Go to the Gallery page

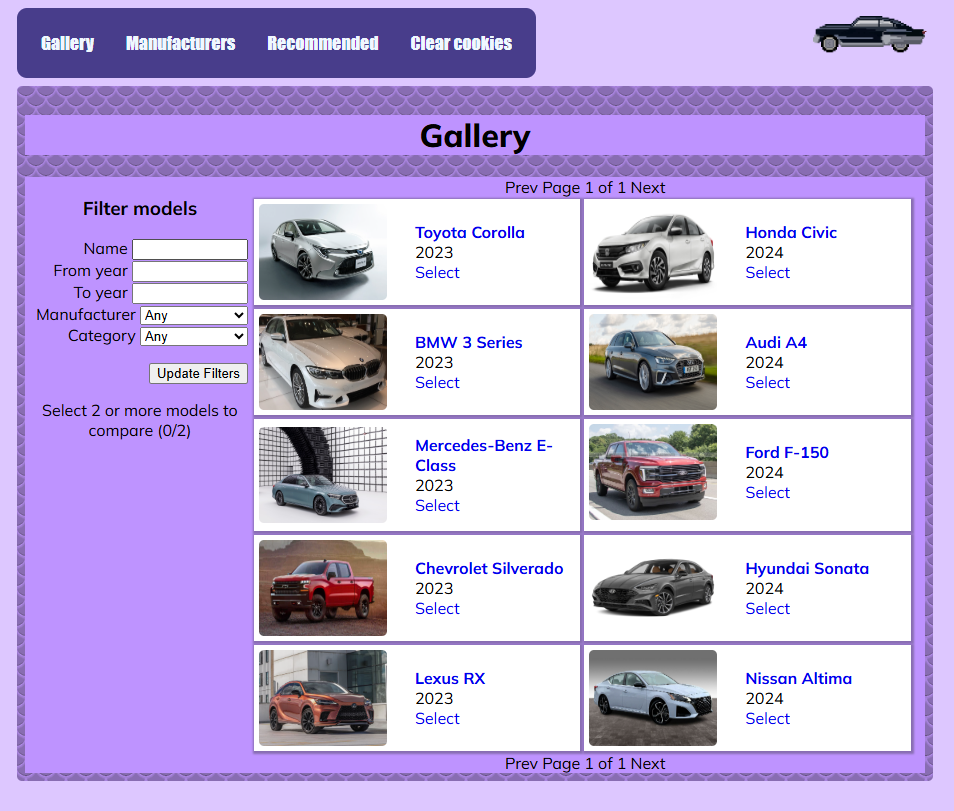coord(67,43)
